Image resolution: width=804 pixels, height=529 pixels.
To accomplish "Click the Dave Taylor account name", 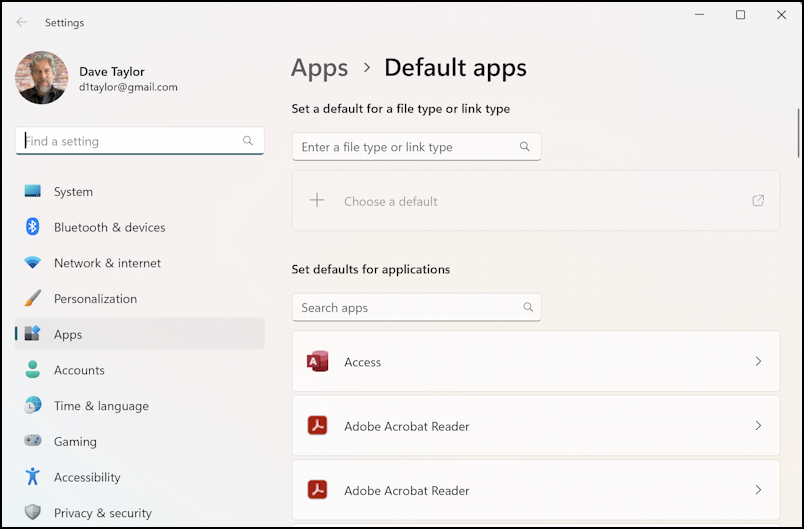I will point(112,71).
